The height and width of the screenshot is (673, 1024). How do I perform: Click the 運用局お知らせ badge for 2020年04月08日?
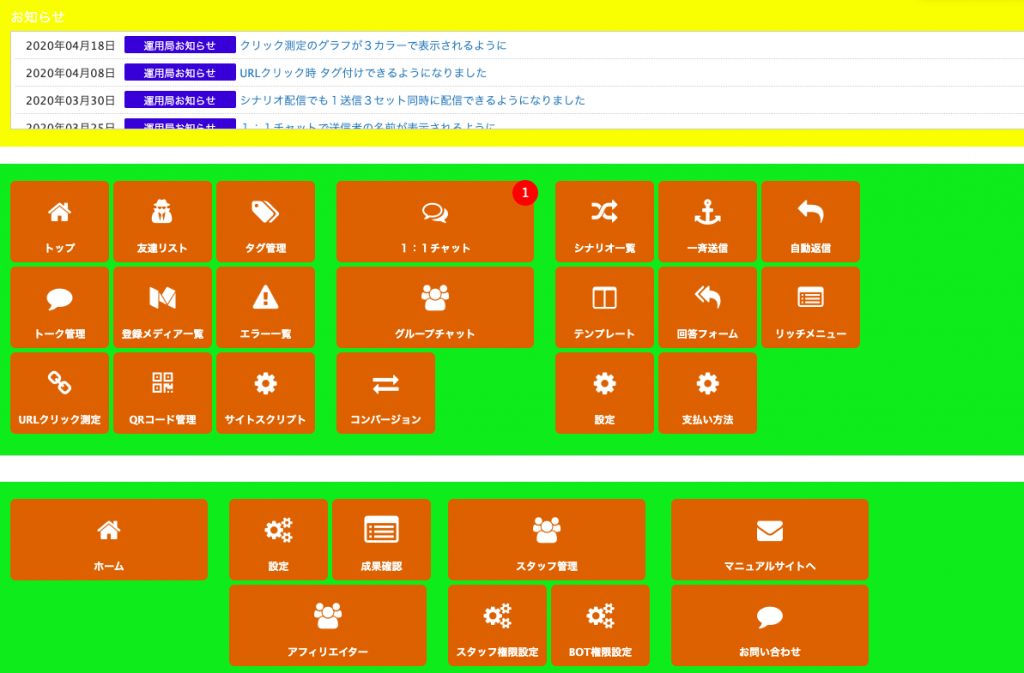[180, 72]
